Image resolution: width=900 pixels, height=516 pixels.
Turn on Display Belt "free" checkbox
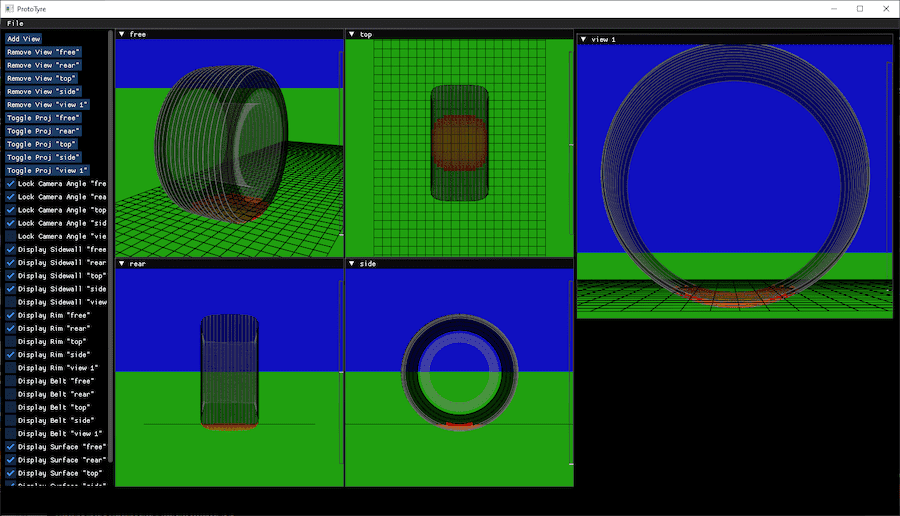click(10, 381)
